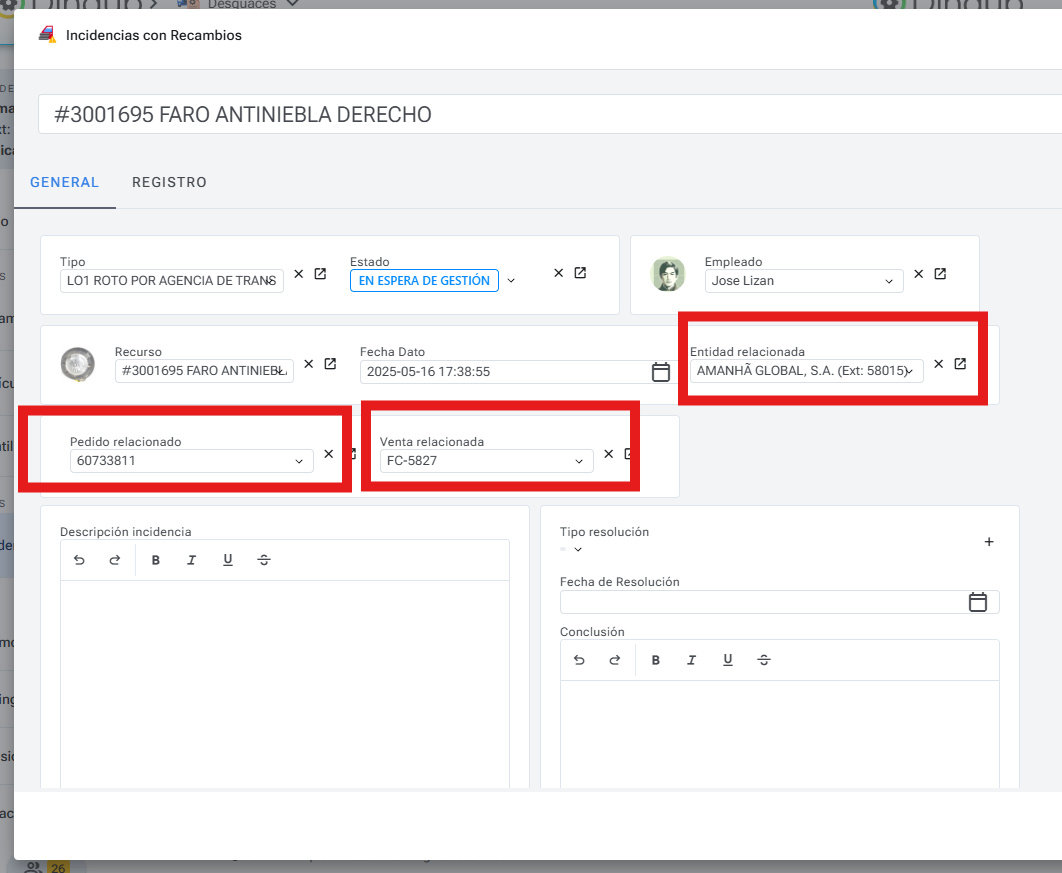Open Empleado record via external link icon
Viewport: 1062px width, 873px height.
(x=940, y=274)
